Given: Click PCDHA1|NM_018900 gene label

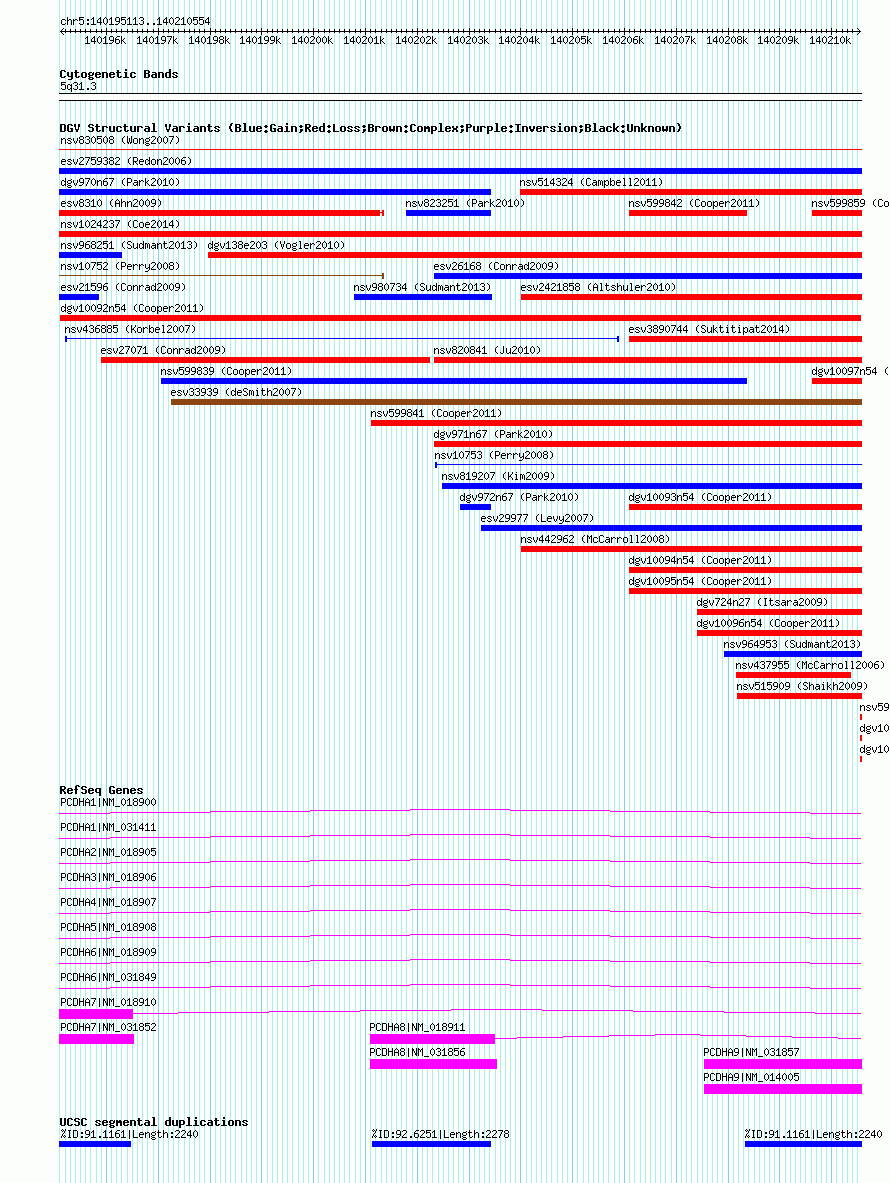Looking at the screenshot, I should (108, 803).
